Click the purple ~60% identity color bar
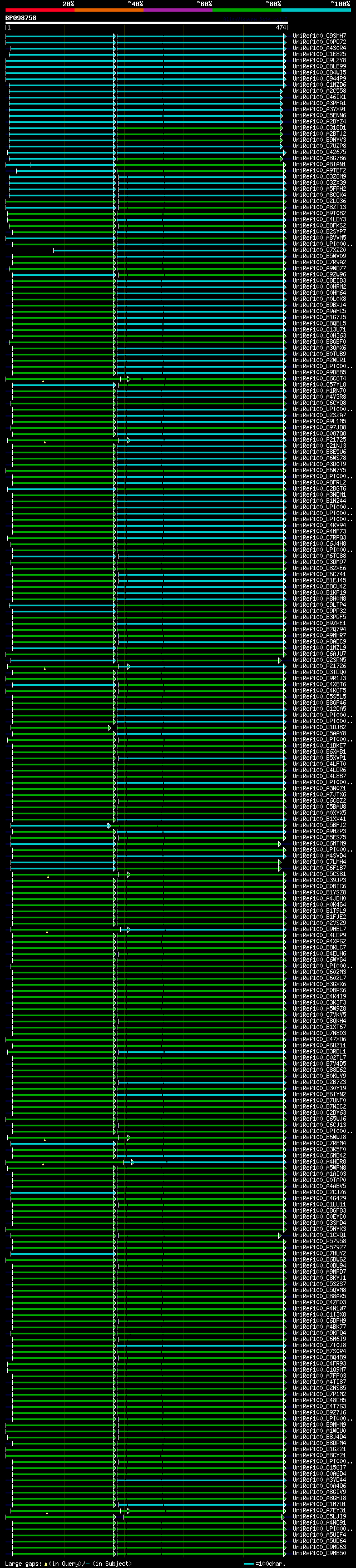 pos(179,10)
